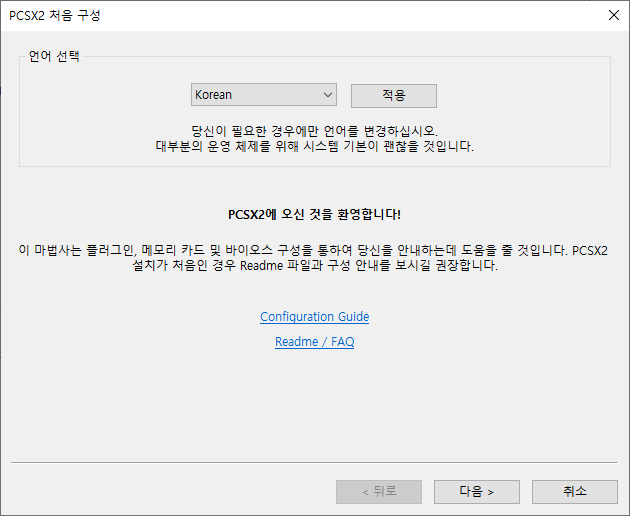630x516 pixels.
Task: Click the disabled < 뒤로 back button
Action: 379,491
